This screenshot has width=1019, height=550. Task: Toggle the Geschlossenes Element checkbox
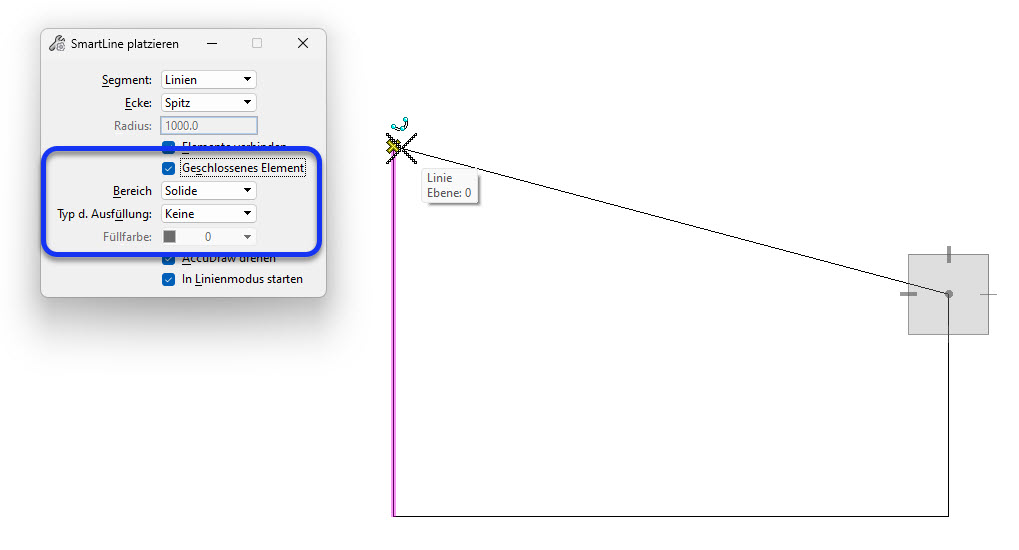(x=168, y=168)
